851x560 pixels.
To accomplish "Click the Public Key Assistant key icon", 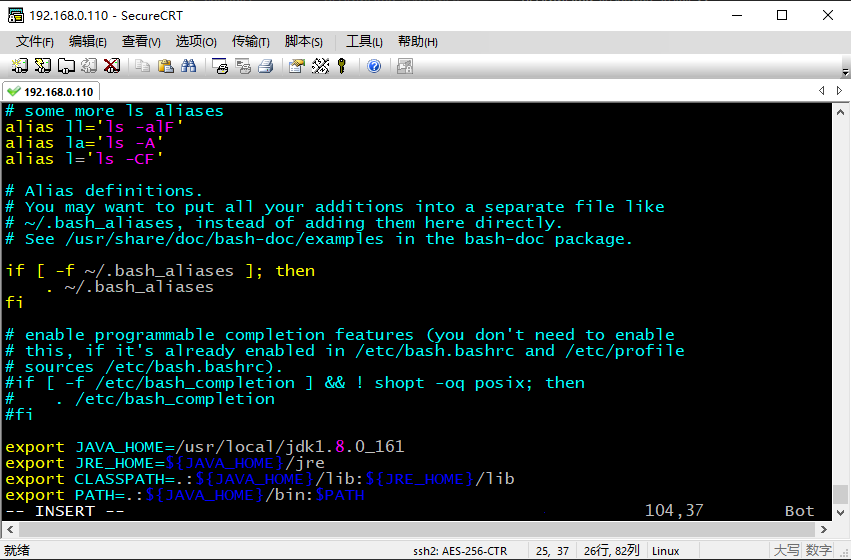I will (342, 66).
